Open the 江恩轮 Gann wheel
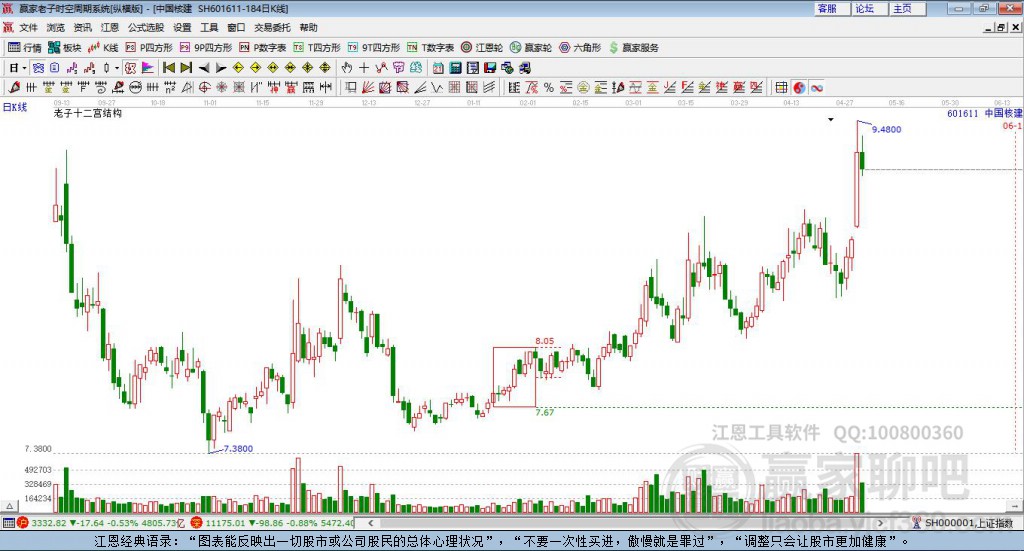The height and width of the screenshot is (551, 1024). (x=482, y=48)
